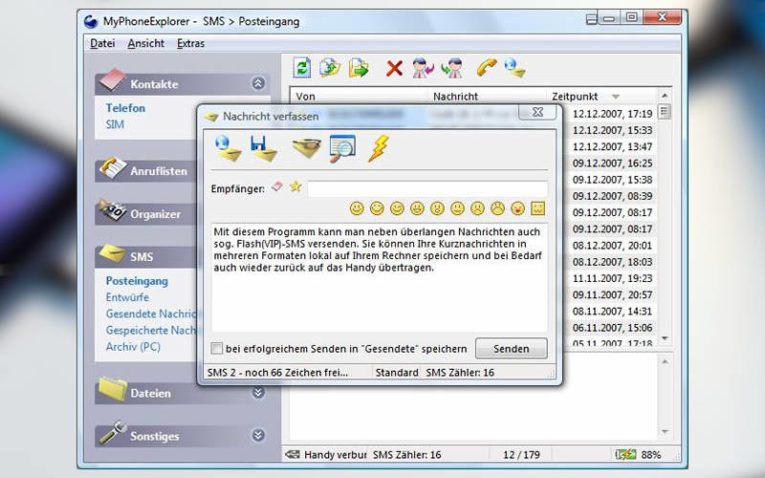The image size is (765, 478).
Task: Open the Anruflisten sidebar section
Action: [x=146, y=171]
